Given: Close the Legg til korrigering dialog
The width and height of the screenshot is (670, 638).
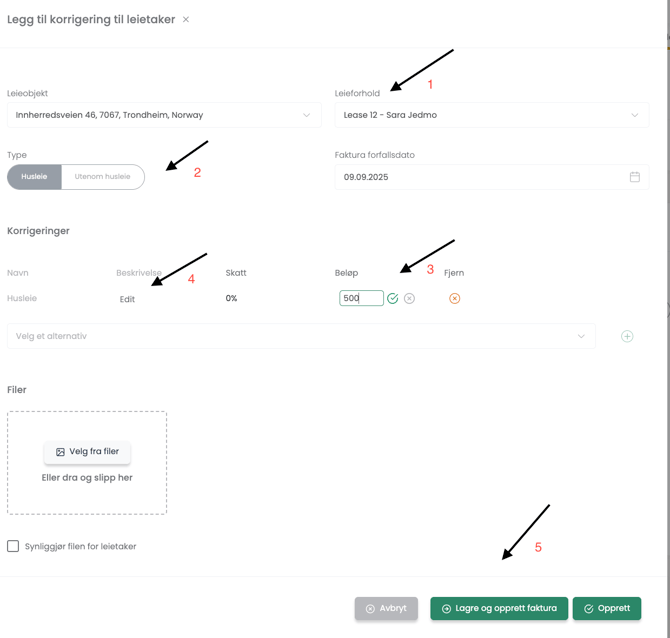Looking at the screenshot, I should click(x=186, y=20).
